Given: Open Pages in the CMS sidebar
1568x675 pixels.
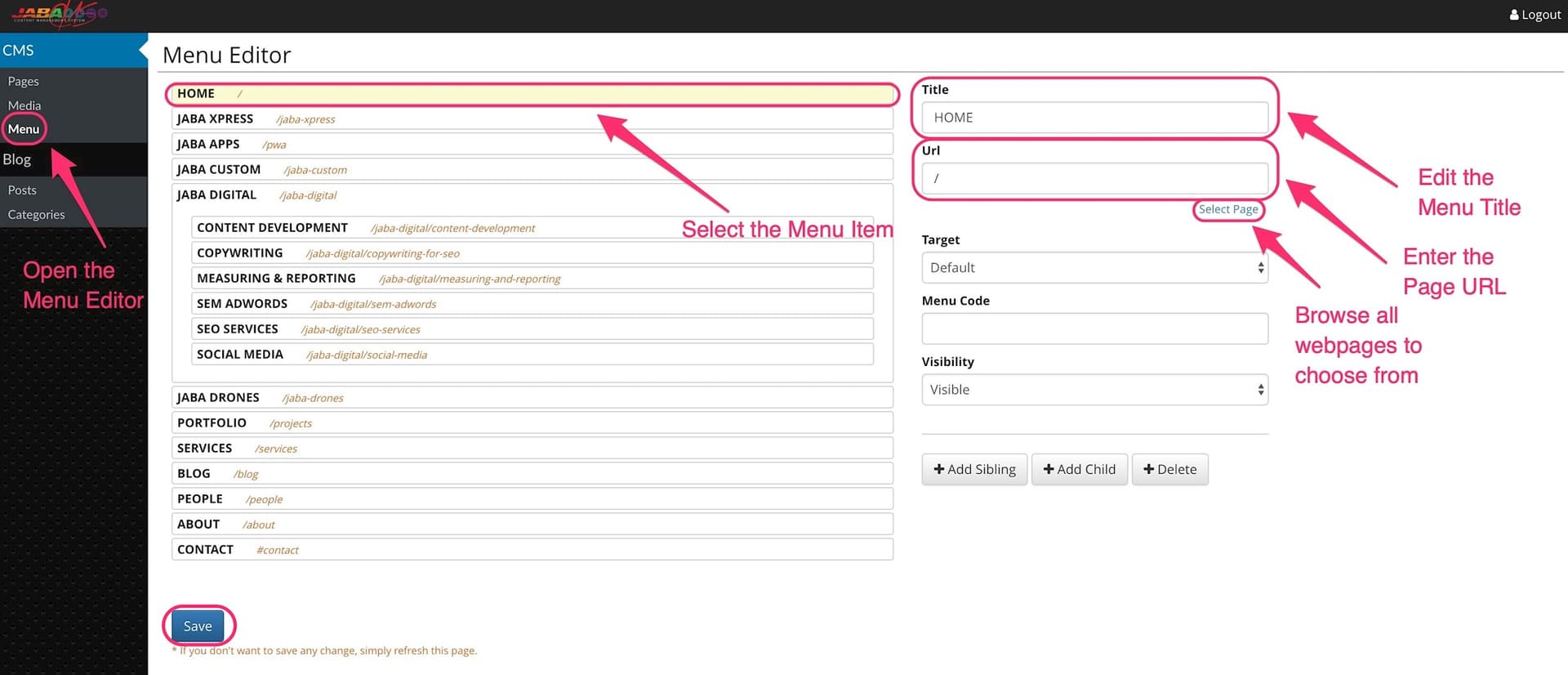Looking at the screenshot, I should pos(24,81).
